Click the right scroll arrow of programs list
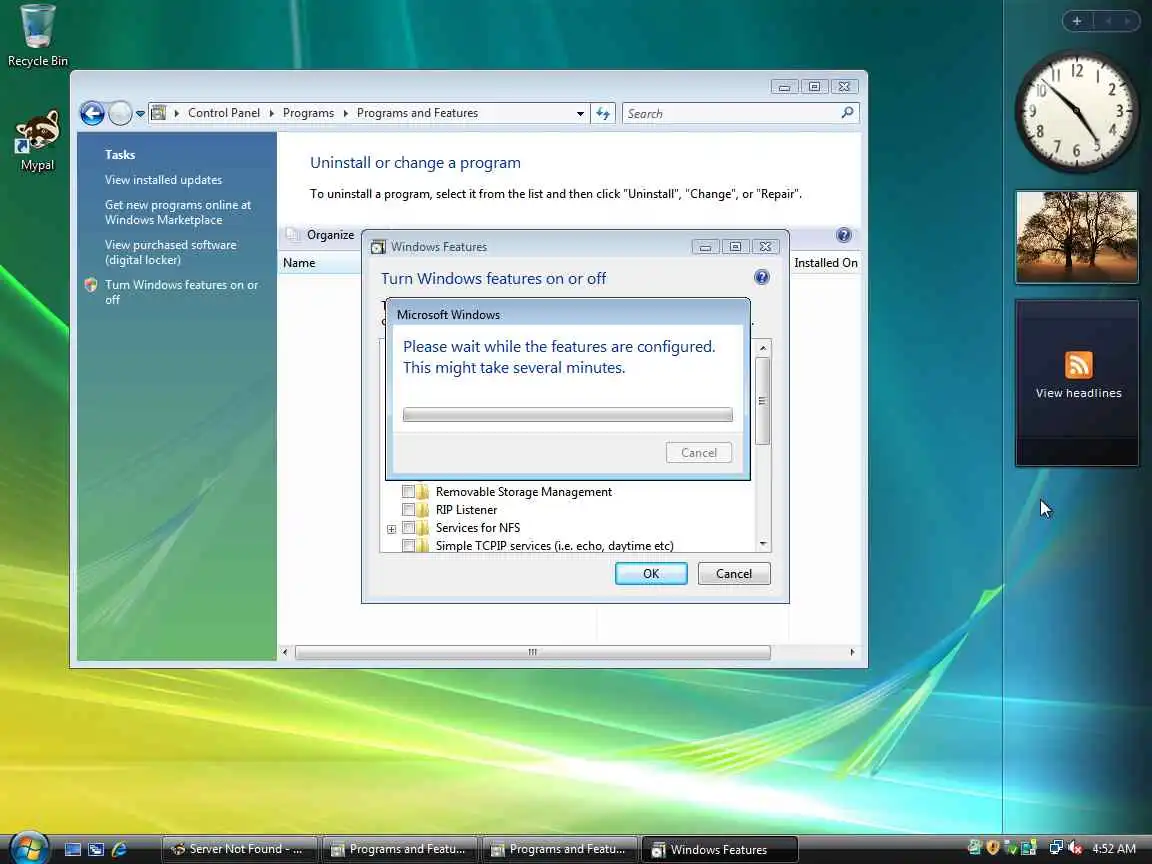The width and height of the screenshot is (1152, 864). [x=852, y=652]
